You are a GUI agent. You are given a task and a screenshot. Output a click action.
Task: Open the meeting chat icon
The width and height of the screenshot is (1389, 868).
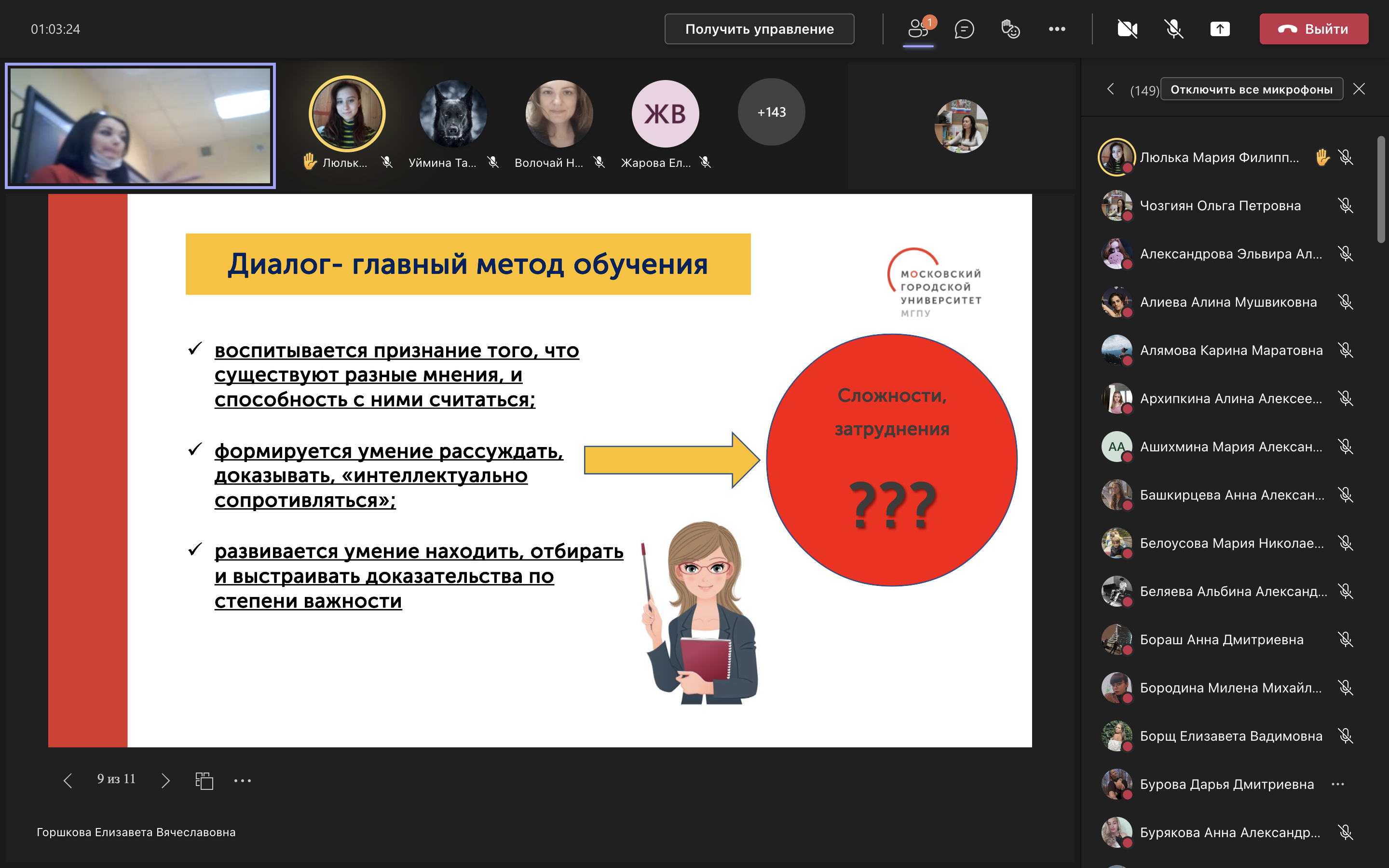[964, 29]
